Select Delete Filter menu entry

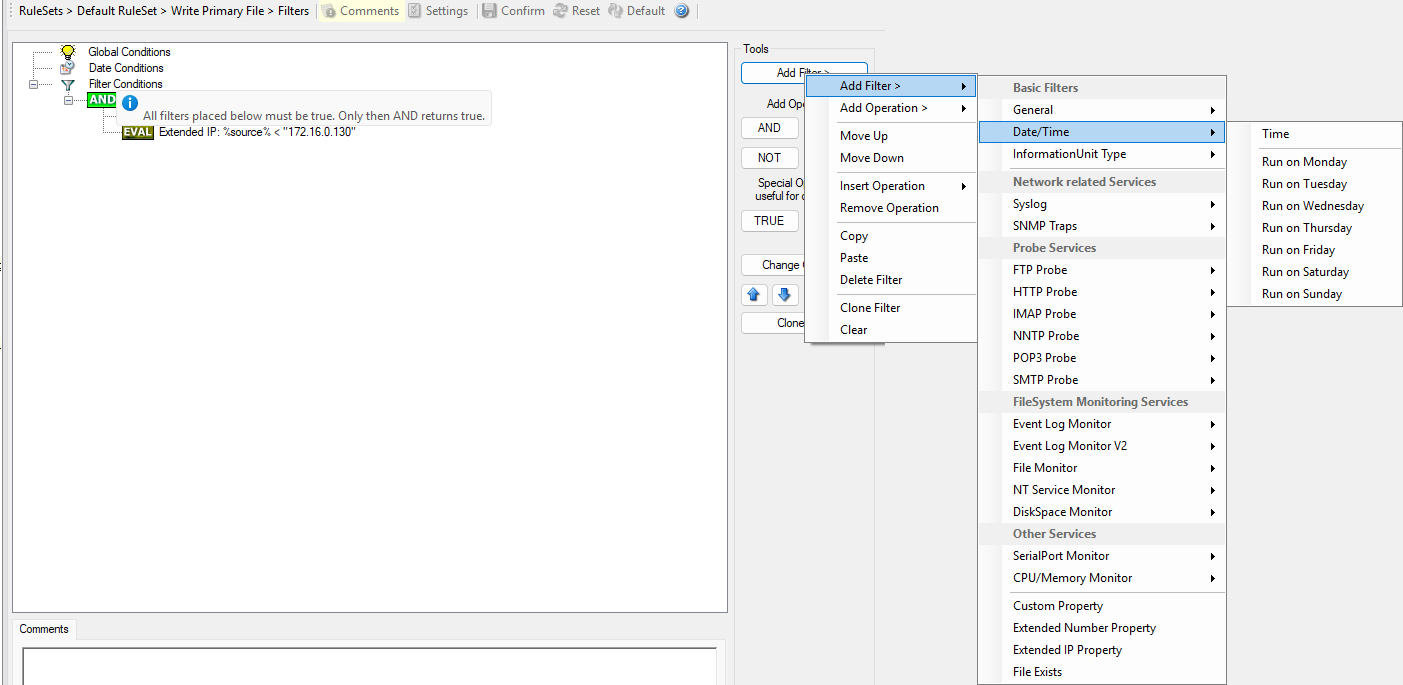pos(891,280)
